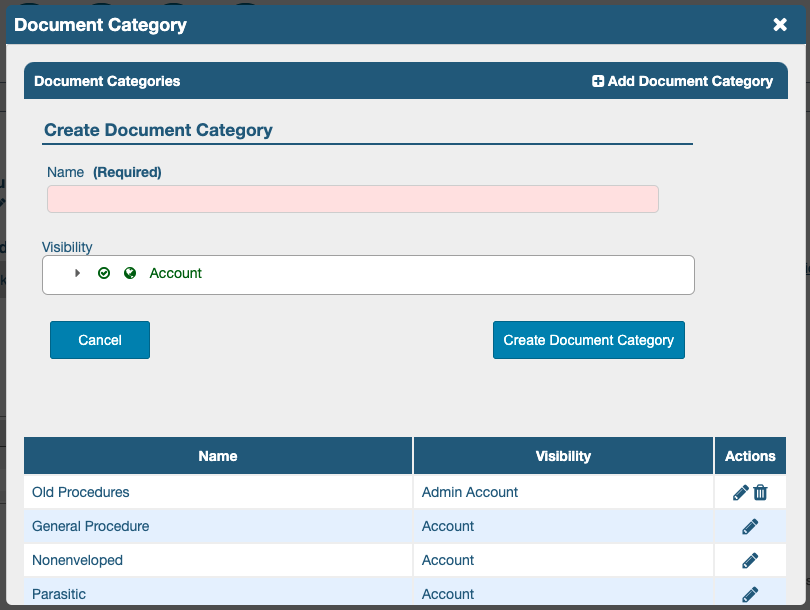Delete the Old Procedures category
This screenshot has width=810, height=610.
click(x=761, y=492)
